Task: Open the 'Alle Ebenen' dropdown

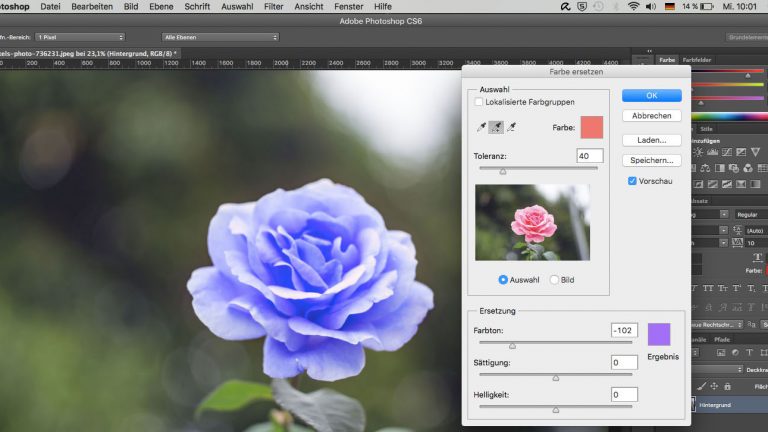Action: (x=220, y=37)
